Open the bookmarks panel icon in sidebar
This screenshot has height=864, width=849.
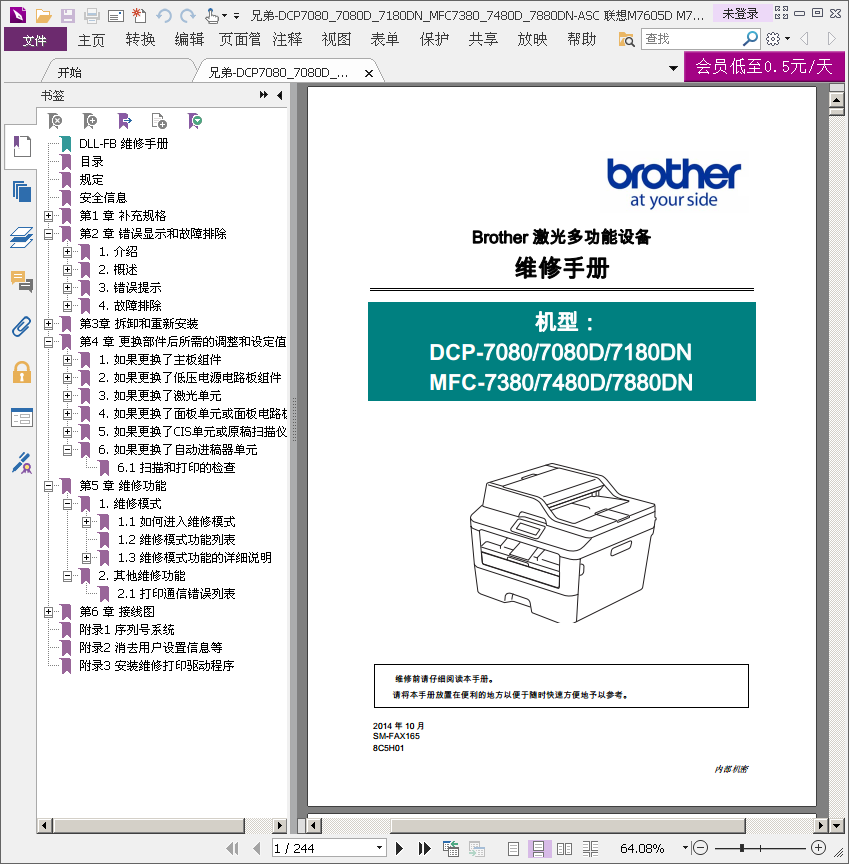coord(21,147)
